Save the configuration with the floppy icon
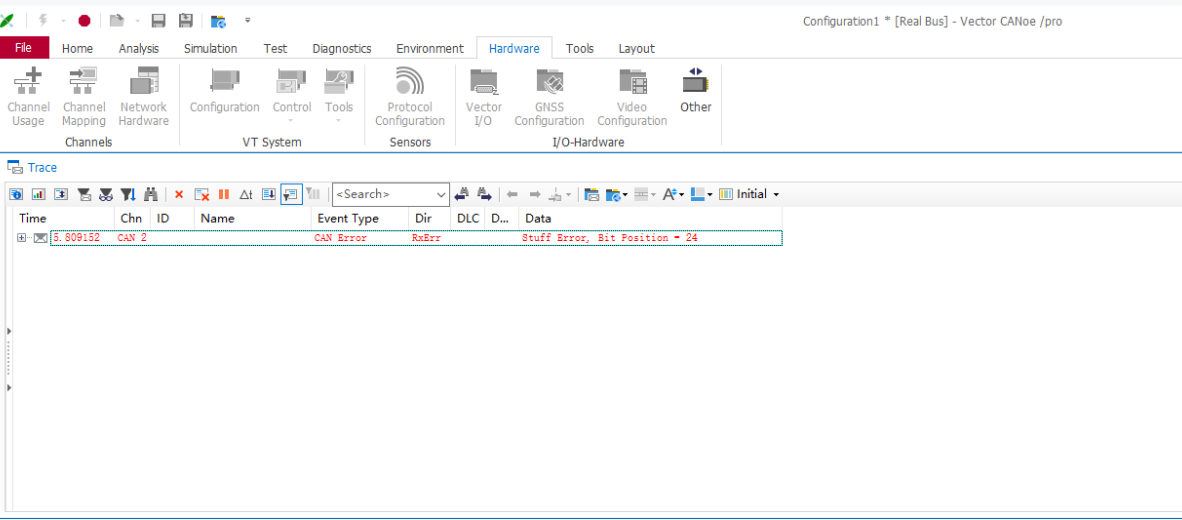The width and height of the screenshot is (1182, 520). [x=158, y=20]
